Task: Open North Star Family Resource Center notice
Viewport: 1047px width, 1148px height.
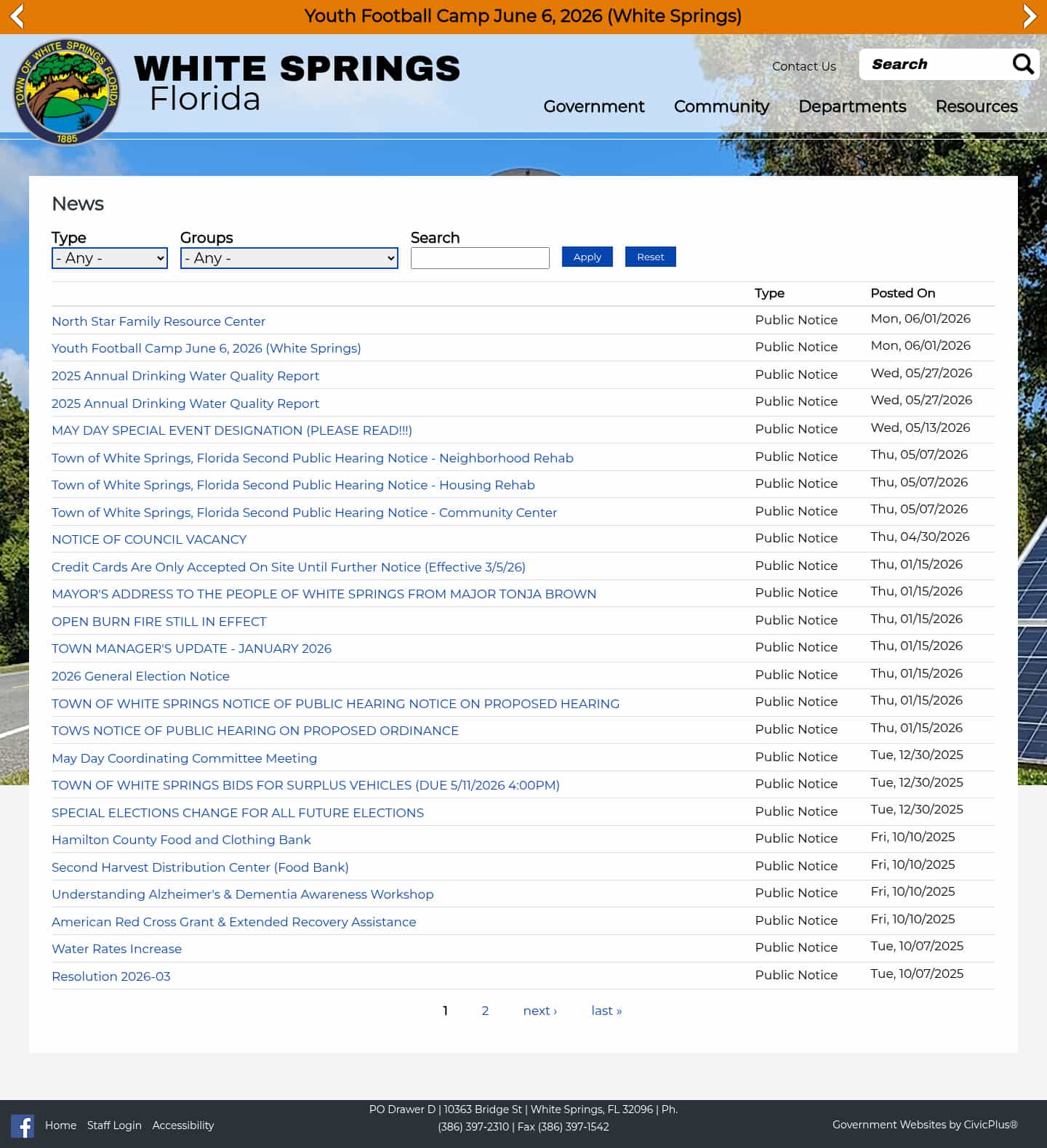Action: (x=158, y=321)
